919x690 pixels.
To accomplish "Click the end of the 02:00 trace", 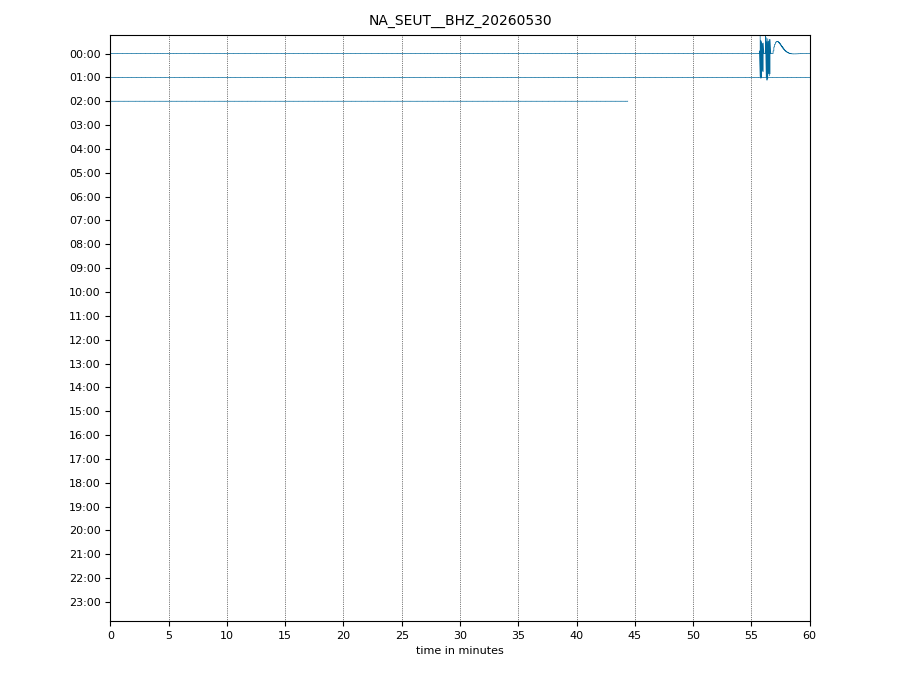I will click(x=627, y=101).
